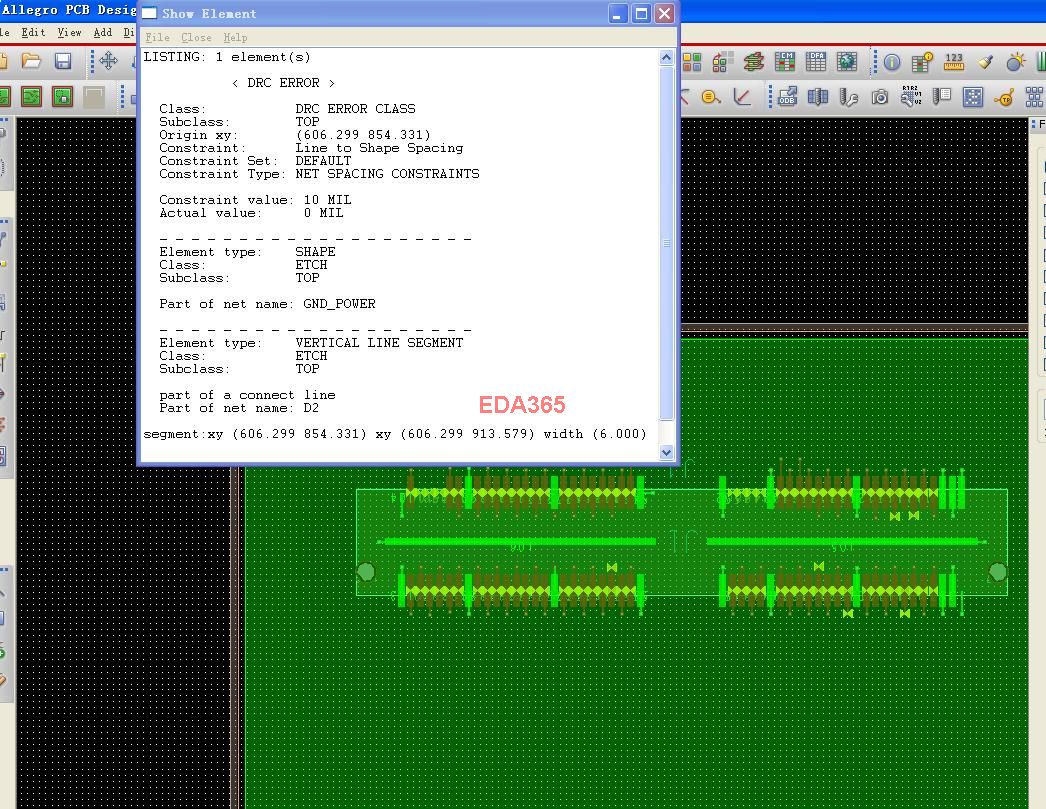The width and height of the screenshot is (1046, 809).
Task: Click the 'DRC ERROR CLASS' text
Action: click(x=355, y=108)
